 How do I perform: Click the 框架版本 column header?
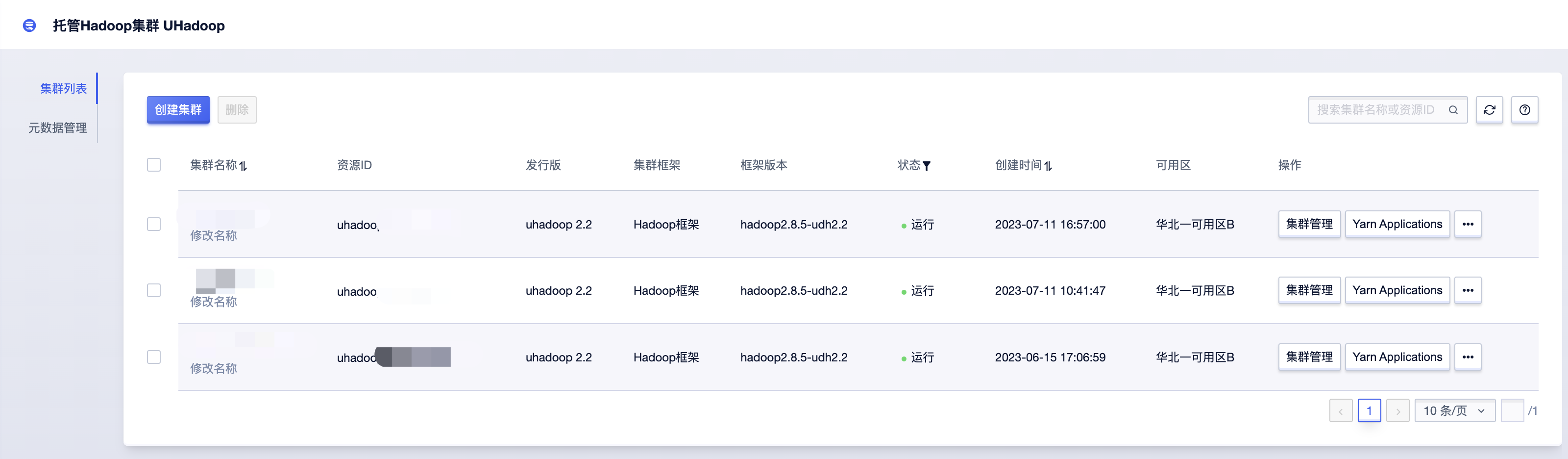(x=763, y=165)
